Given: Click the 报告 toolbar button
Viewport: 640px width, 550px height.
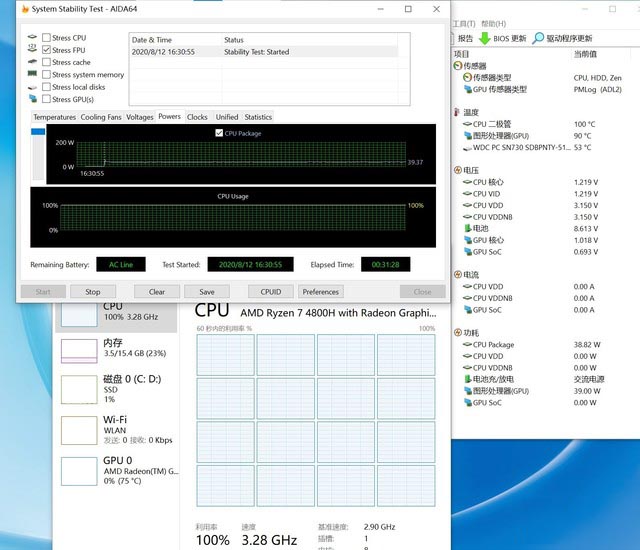Looking at the screenshot, I should click(x=465, y=38).
